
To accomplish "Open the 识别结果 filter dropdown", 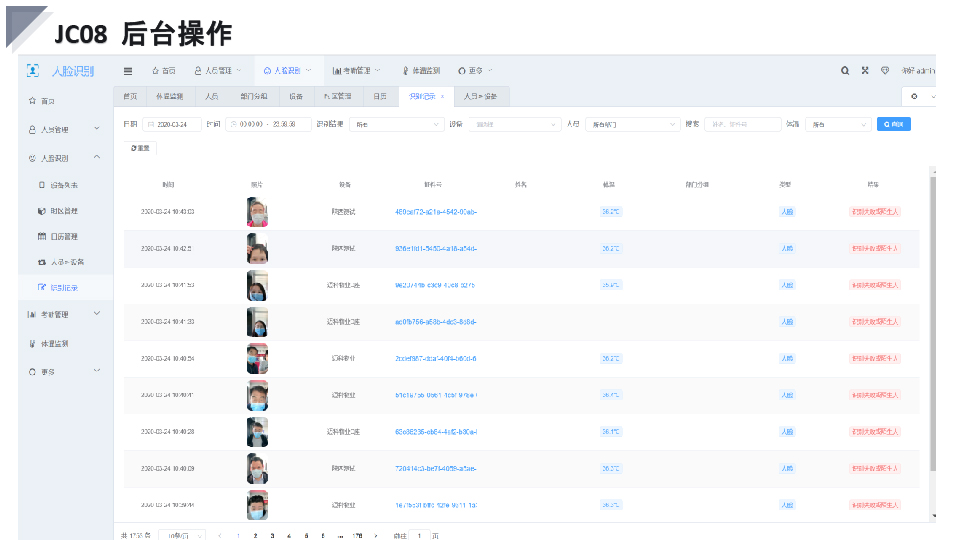I will click(x=395, y=125).
